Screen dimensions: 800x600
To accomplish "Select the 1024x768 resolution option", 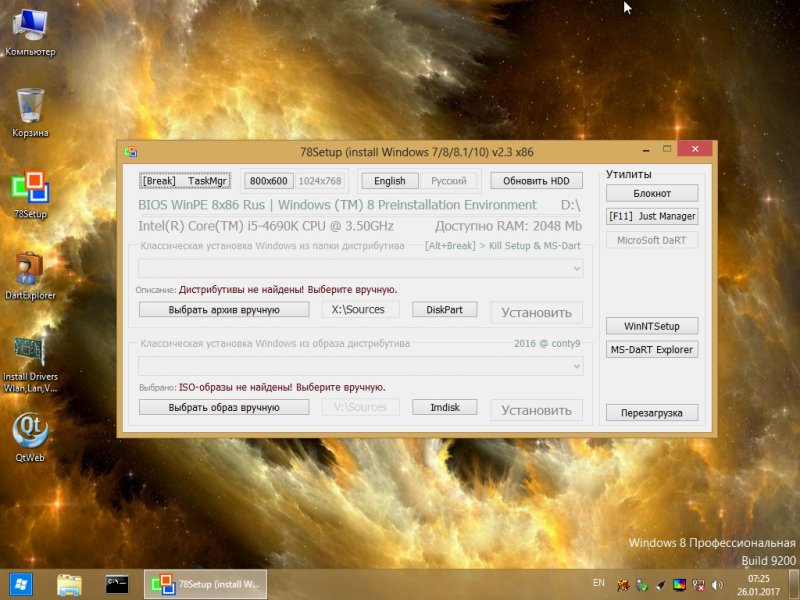I will [x=320, y=181].
